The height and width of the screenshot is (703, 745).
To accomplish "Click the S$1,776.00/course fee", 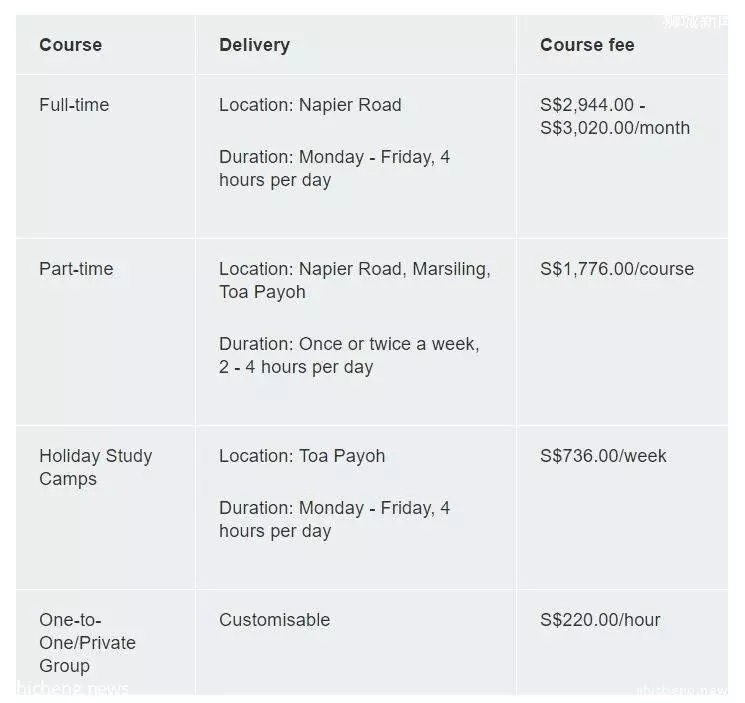I will [617, 269].
